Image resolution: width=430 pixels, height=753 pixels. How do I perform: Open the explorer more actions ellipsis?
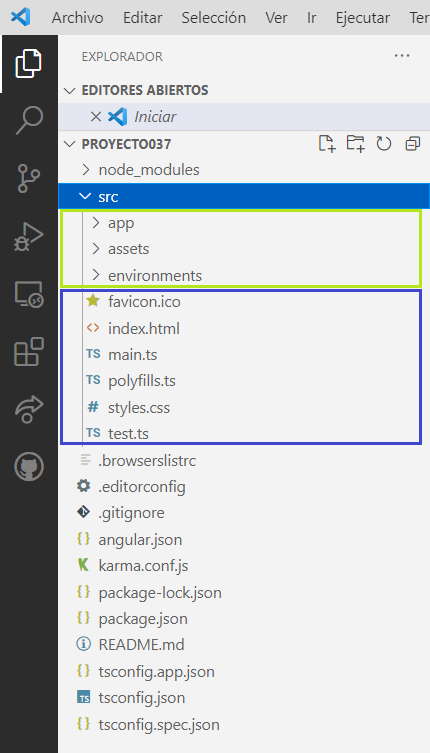tap(402, 56)
